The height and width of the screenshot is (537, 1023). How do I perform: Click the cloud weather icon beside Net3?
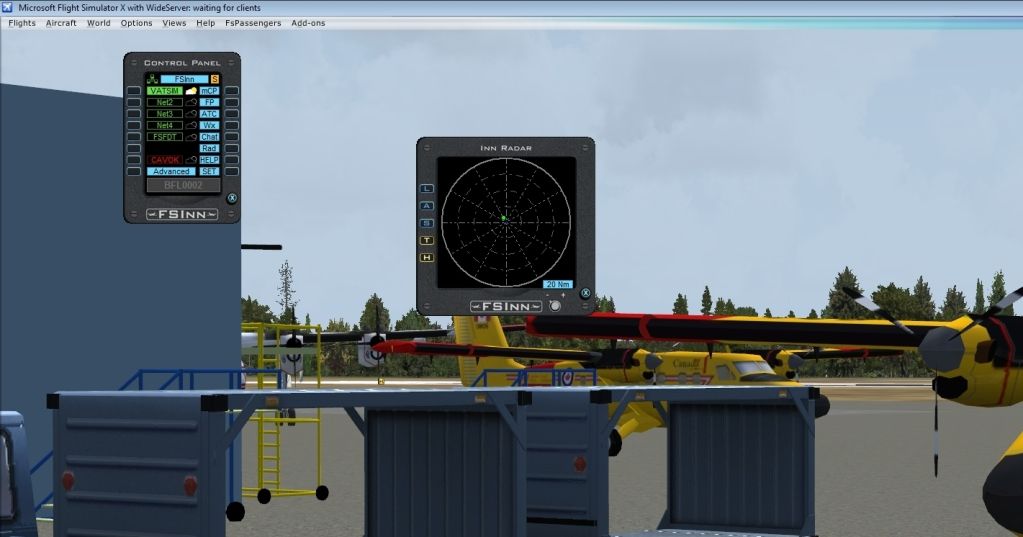point(191,114)
